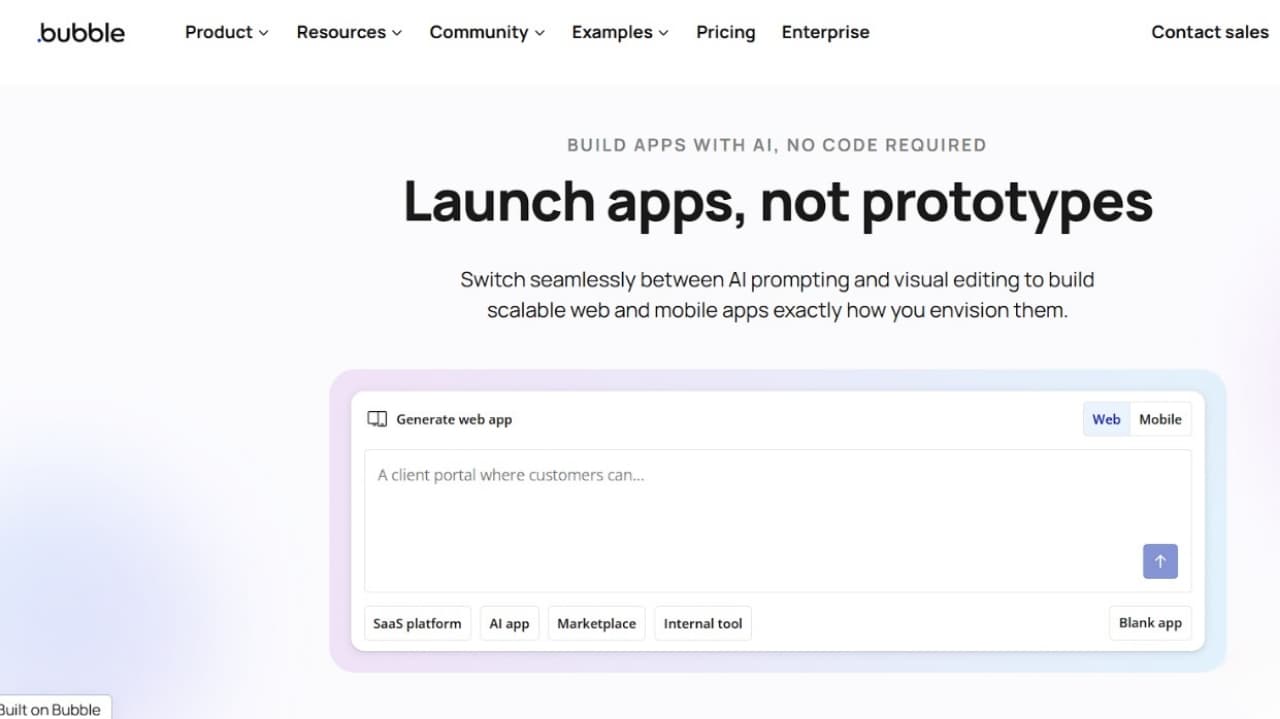Click the book icon beside Generate web app

(x=377, y=419)
